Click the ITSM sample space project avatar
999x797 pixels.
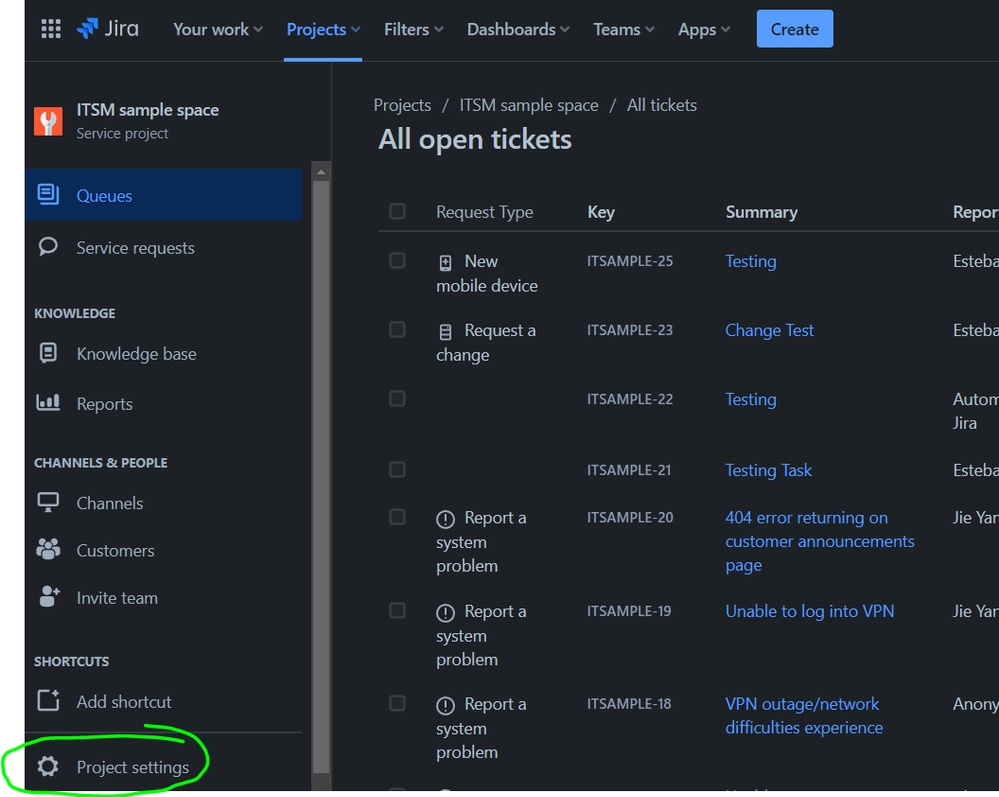(x=48, y=121)
